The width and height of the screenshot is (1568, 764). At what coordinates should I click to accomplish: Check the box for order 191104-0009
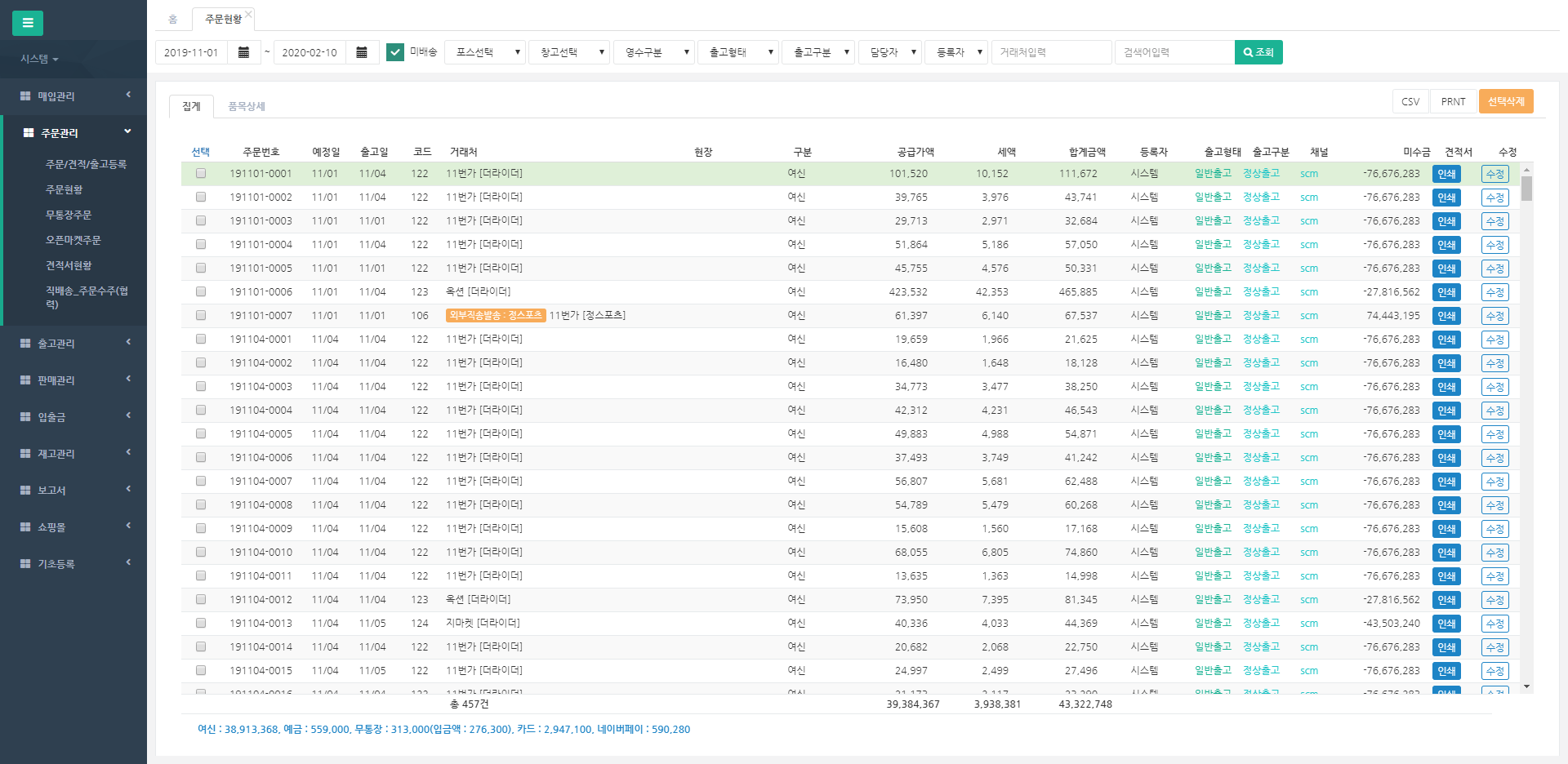(201, 528)
